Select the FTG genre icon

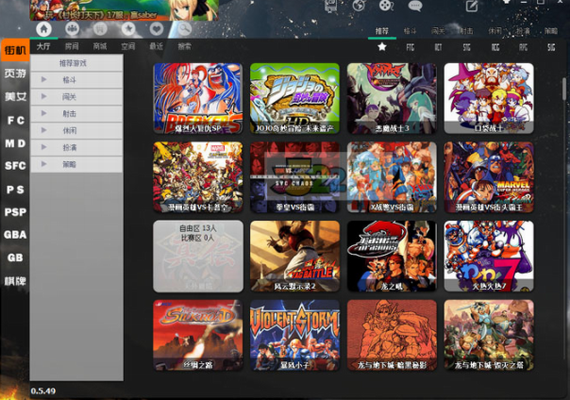tap(410, 47)
